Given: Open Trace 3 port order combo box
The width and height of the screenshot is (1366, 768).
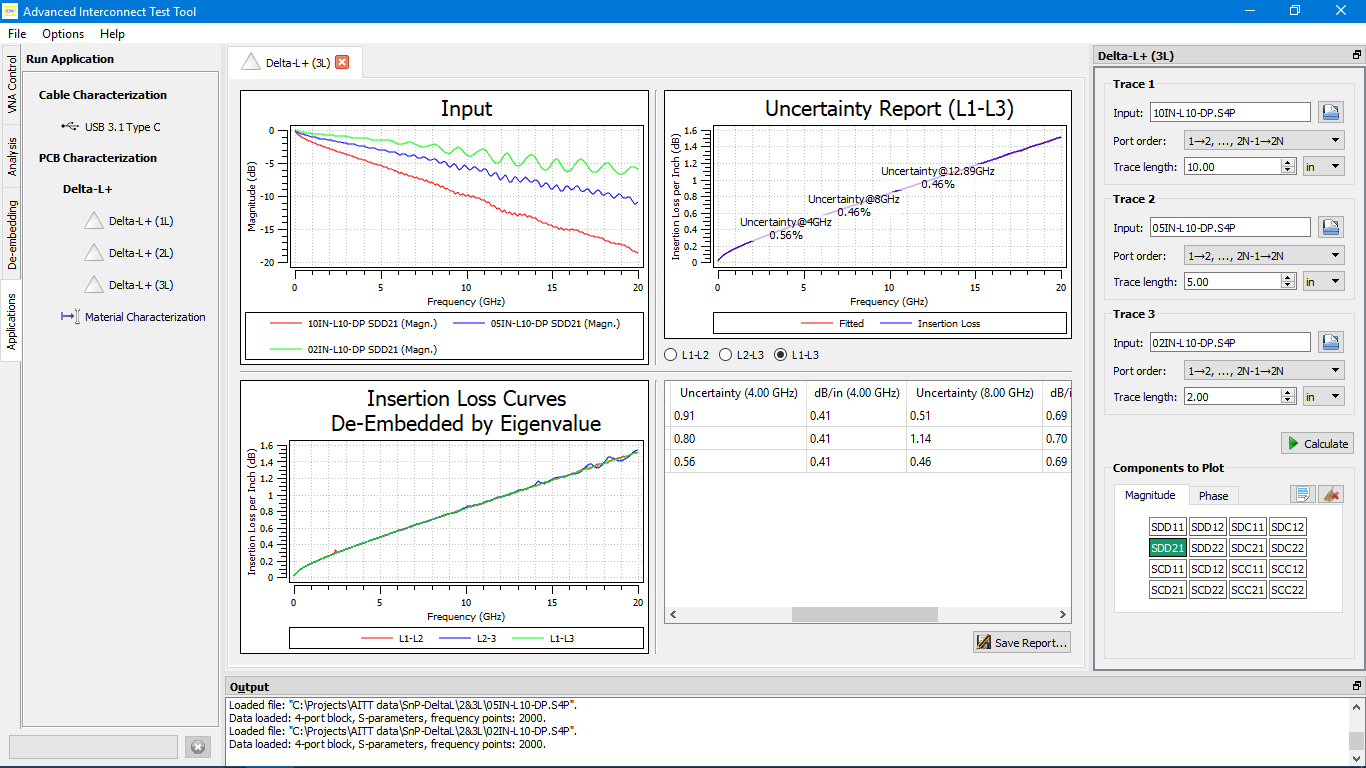Looking at the screenshot, I should tap(1263, 371).
